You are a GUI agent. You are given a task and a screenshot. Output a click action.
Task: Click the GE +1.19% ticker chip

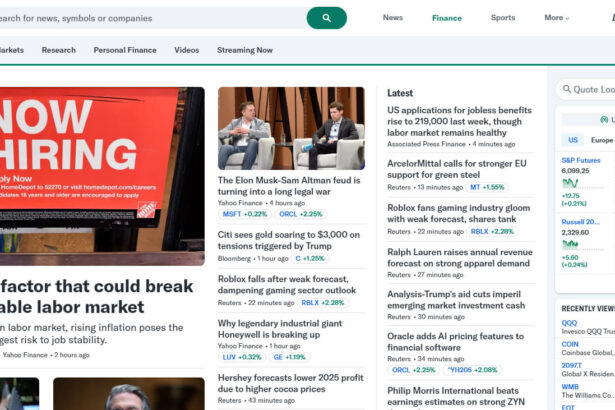point(289,357)
